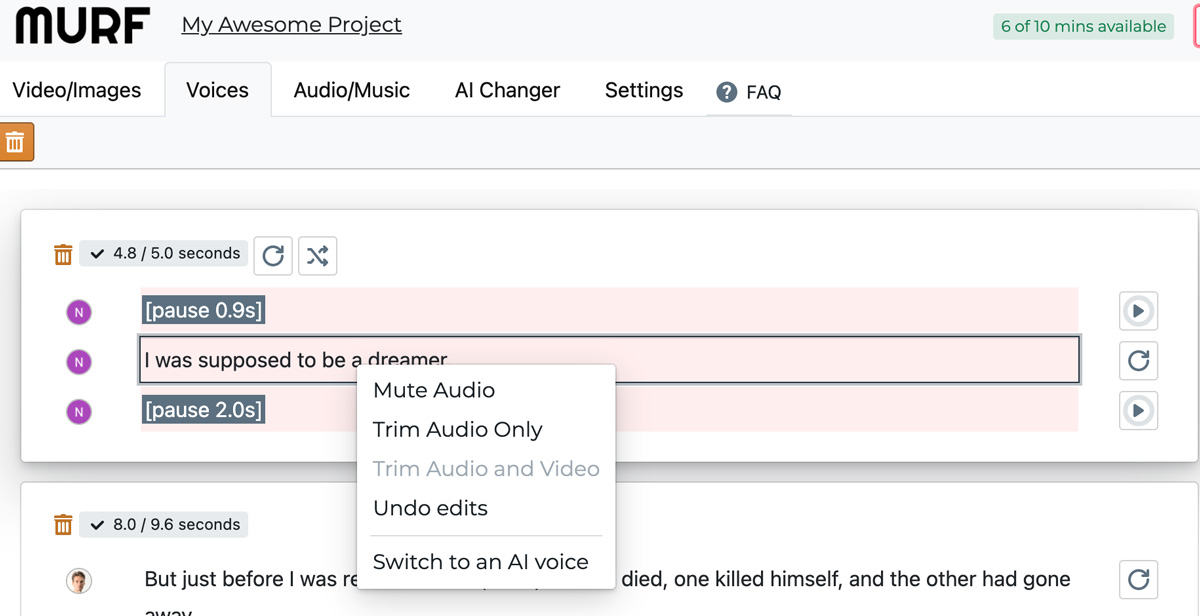Play the [pause 0.9s] line

[x=1138, y=311]
